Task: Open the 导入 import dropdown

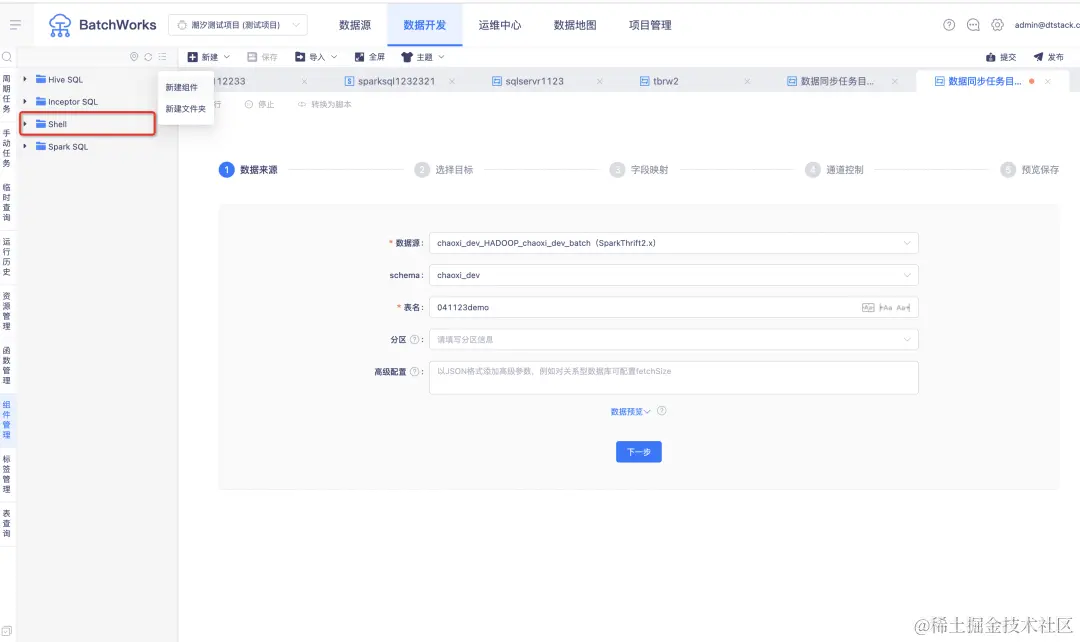Action: [316, 57]
